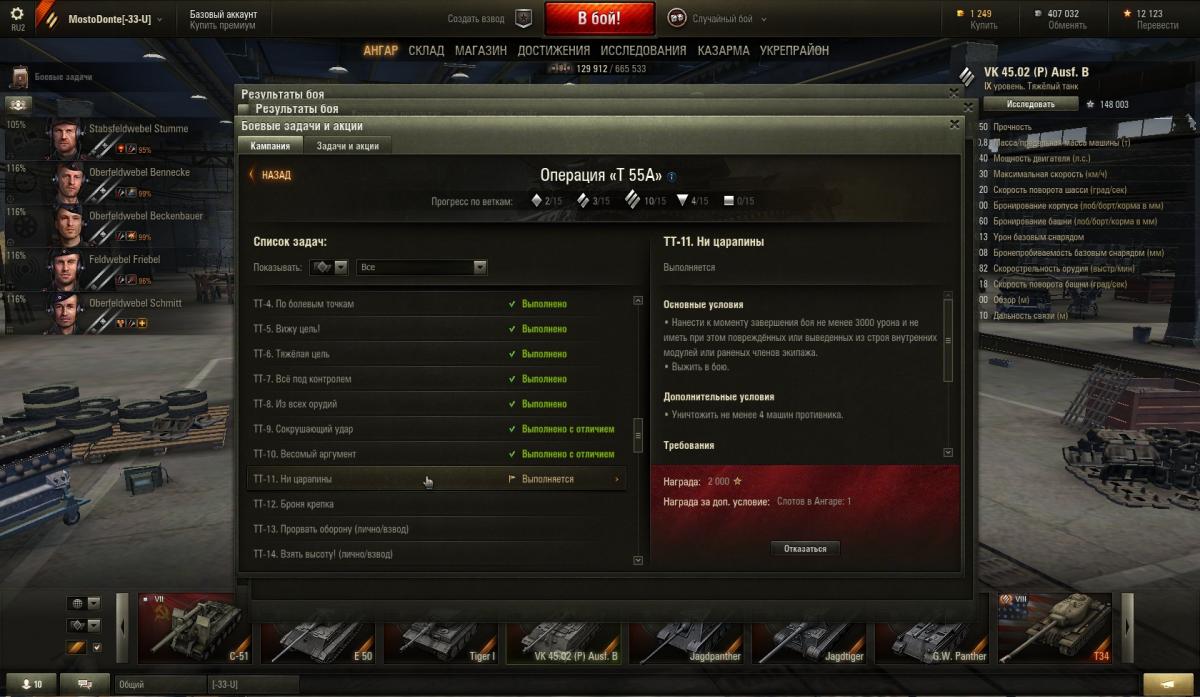Viewport: 1200px width, 697px height.
Task: Open the vehicle type filter dropdown in carousel
Action: (x=84, y=625)
